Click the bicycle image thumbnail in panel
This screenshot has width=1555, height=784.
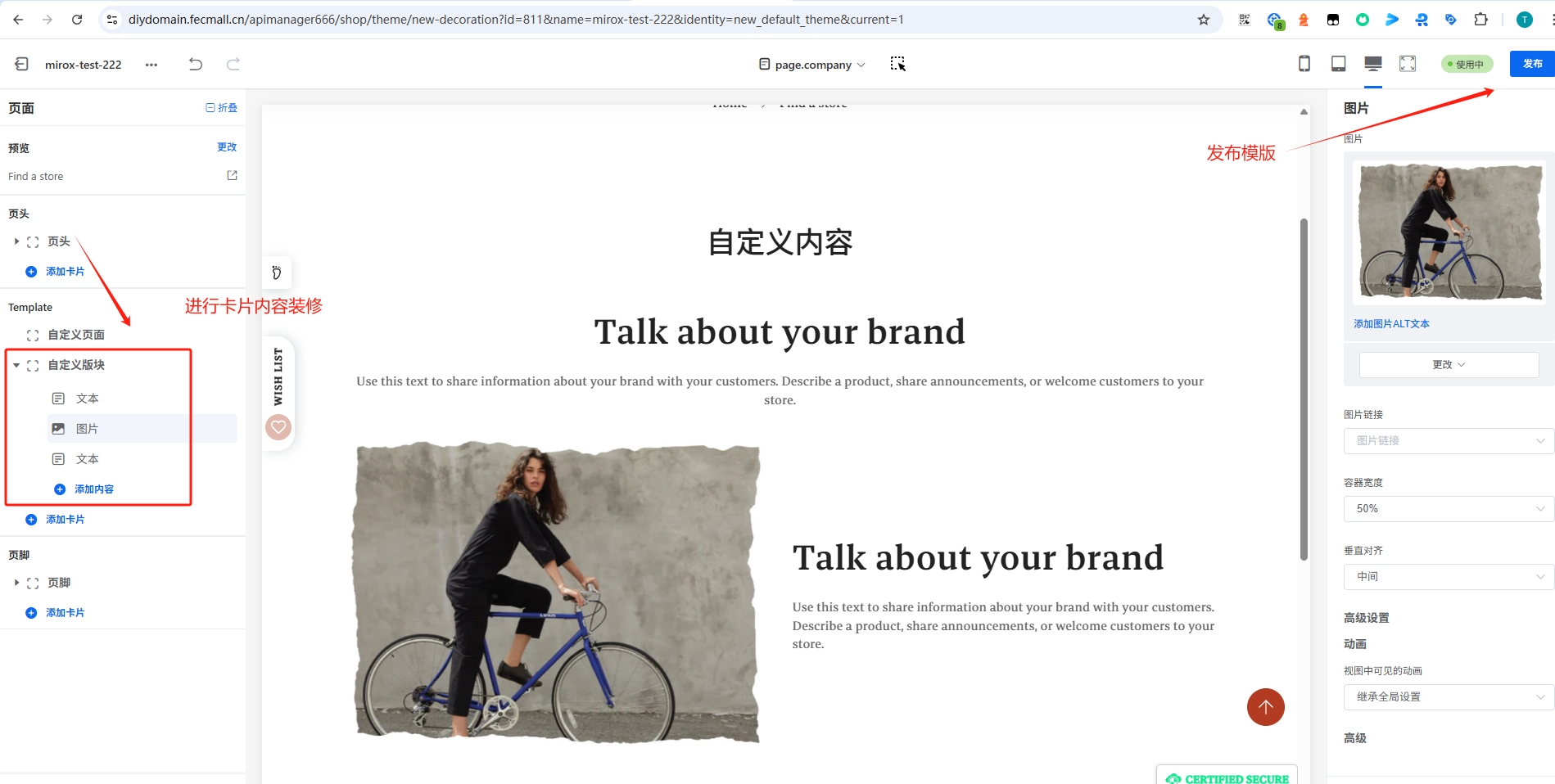(x=1448, y=233)
